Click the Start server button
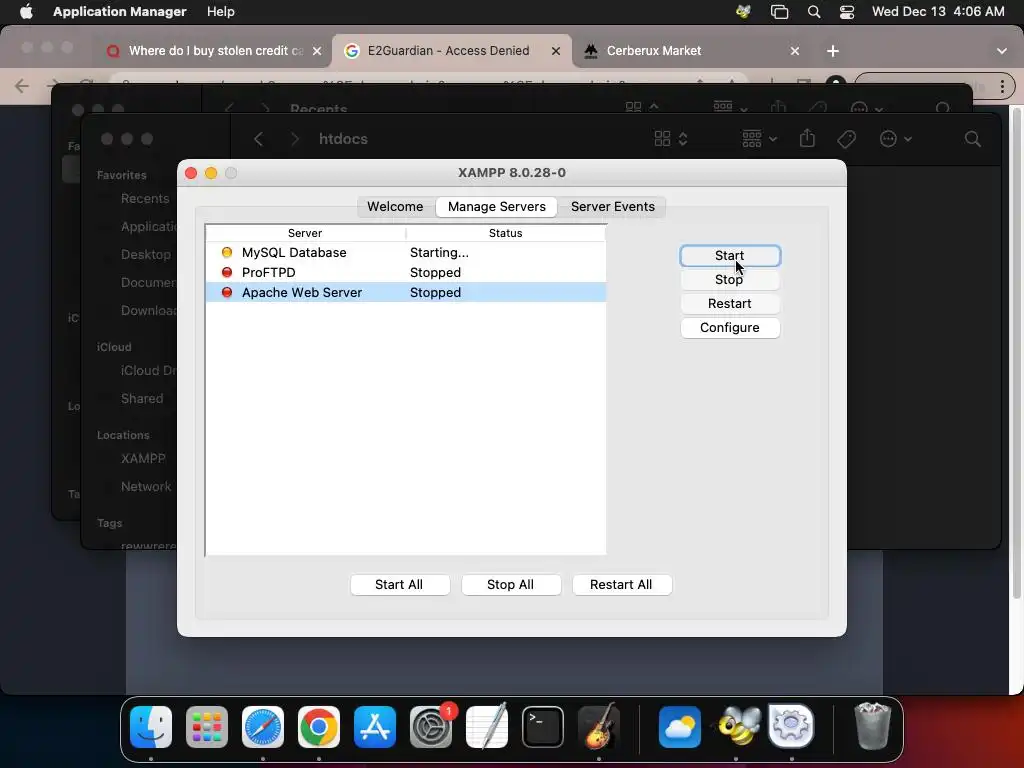This screenshot has height=768, width=1024. pos(729,255)
